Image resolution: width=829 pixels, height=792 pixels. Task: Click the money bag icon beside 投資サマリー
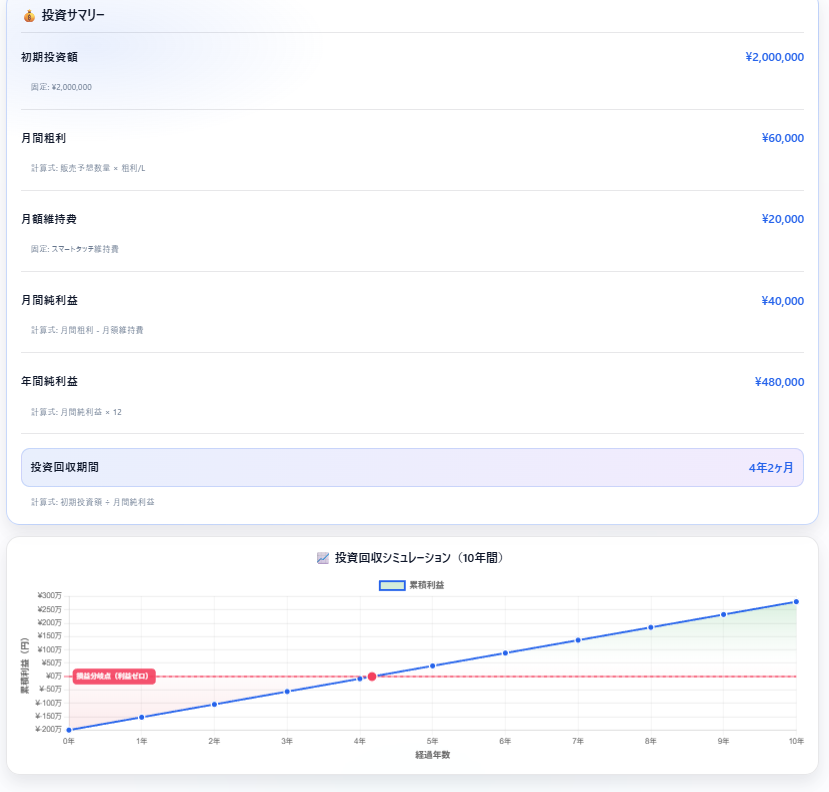tap(28, 15)
